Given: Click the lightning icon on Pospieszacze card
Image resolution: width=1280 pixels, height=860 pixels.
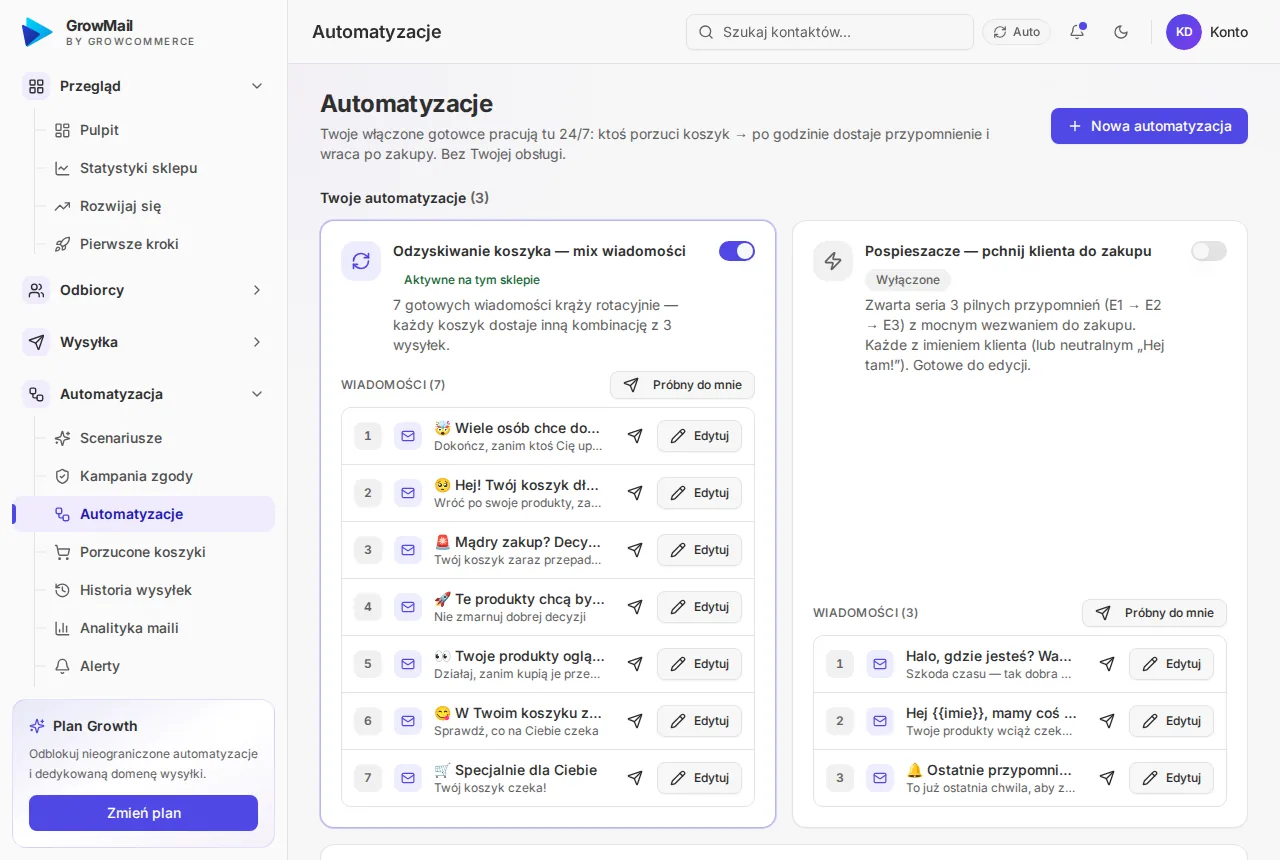Looking at the screenshot, I should (x=833, y=261).
